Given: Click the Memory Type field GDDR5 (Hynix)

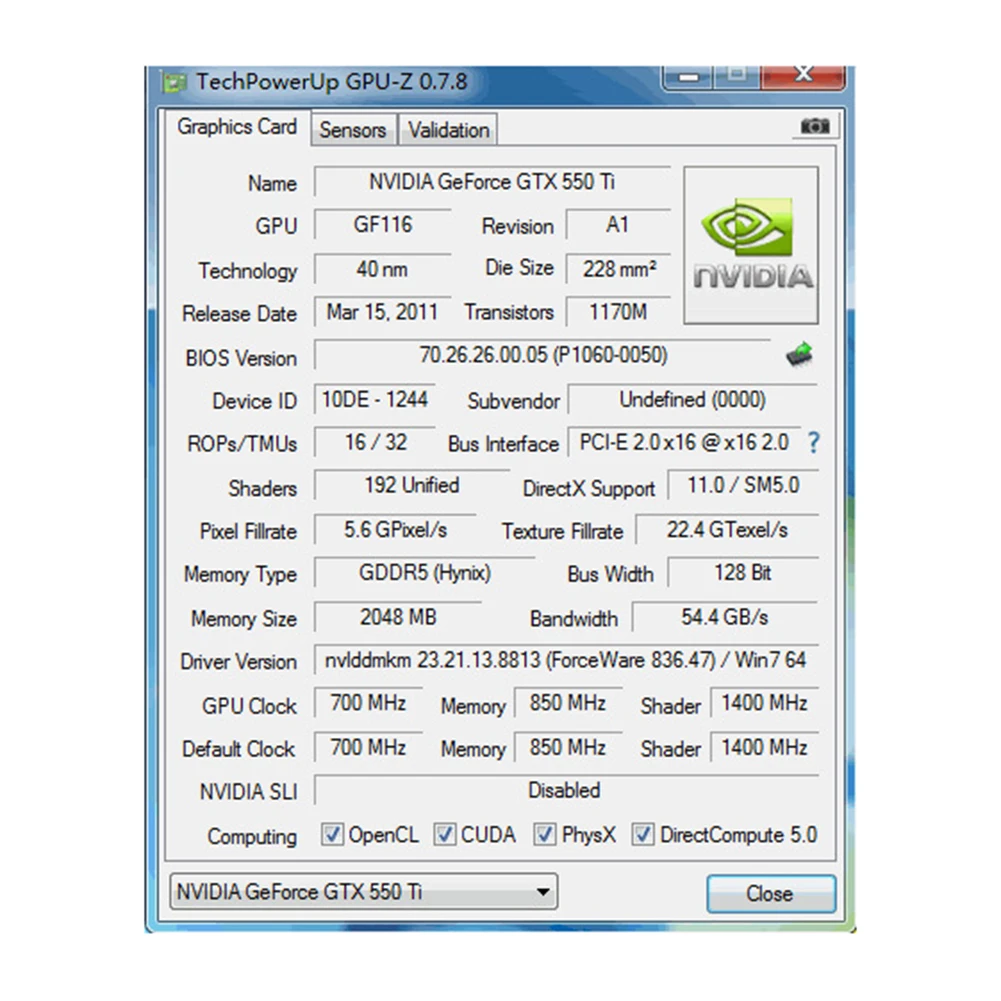Looking at the screenshot, I should [425, 573].
